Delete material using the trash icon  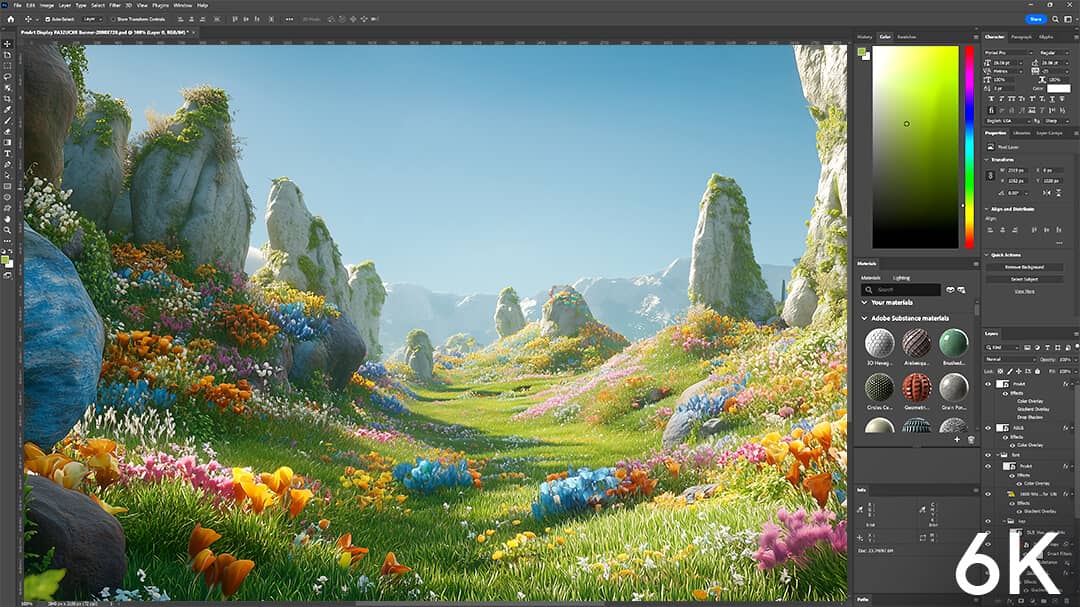point(970,439)
